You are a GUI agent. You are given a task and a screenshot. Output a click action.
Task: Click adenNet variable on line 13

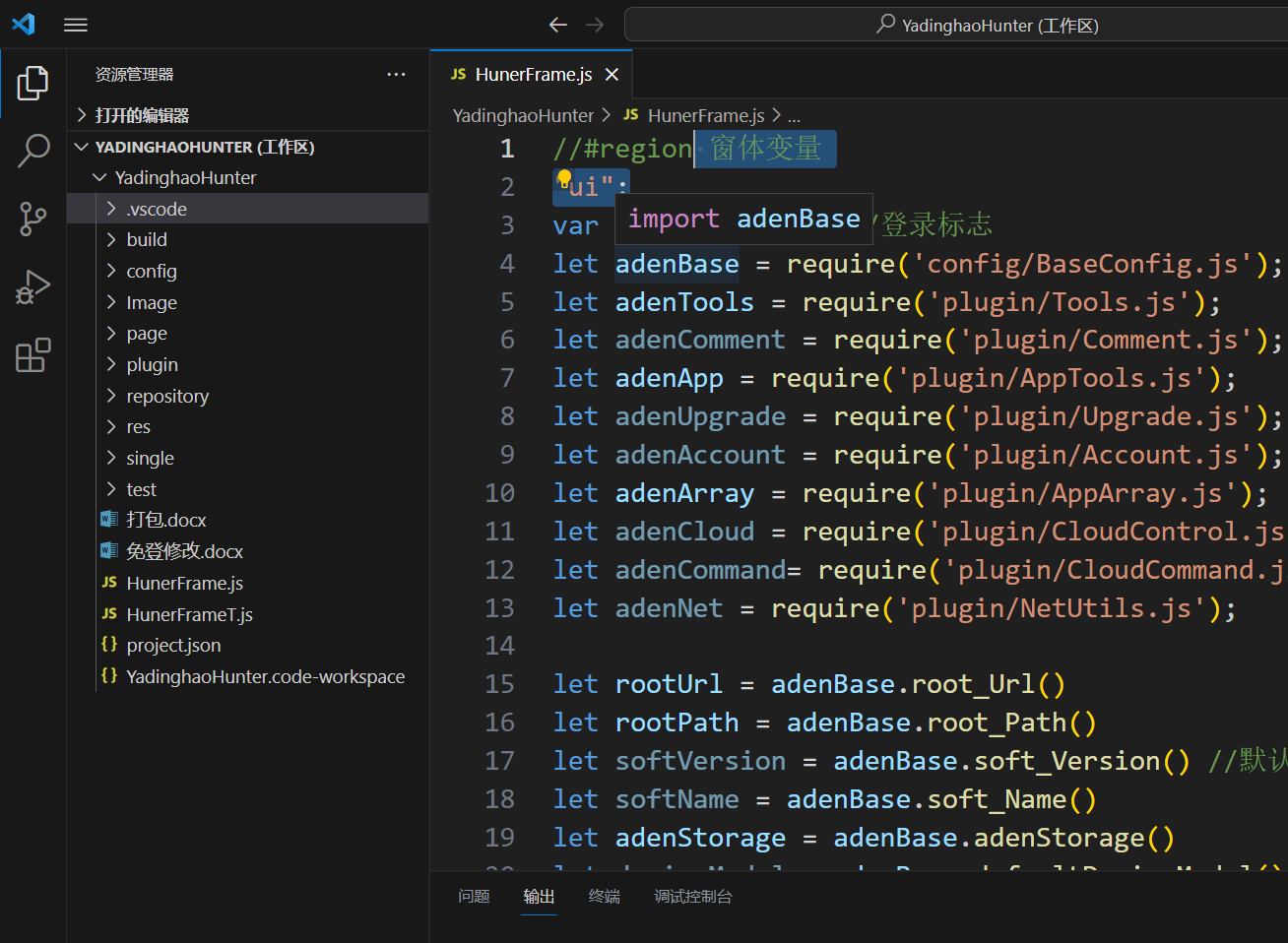669,608
